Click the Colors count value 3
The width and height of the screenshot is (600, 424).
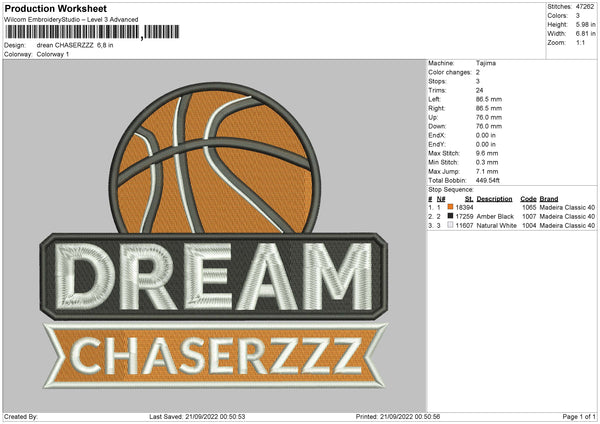point(578,16)
